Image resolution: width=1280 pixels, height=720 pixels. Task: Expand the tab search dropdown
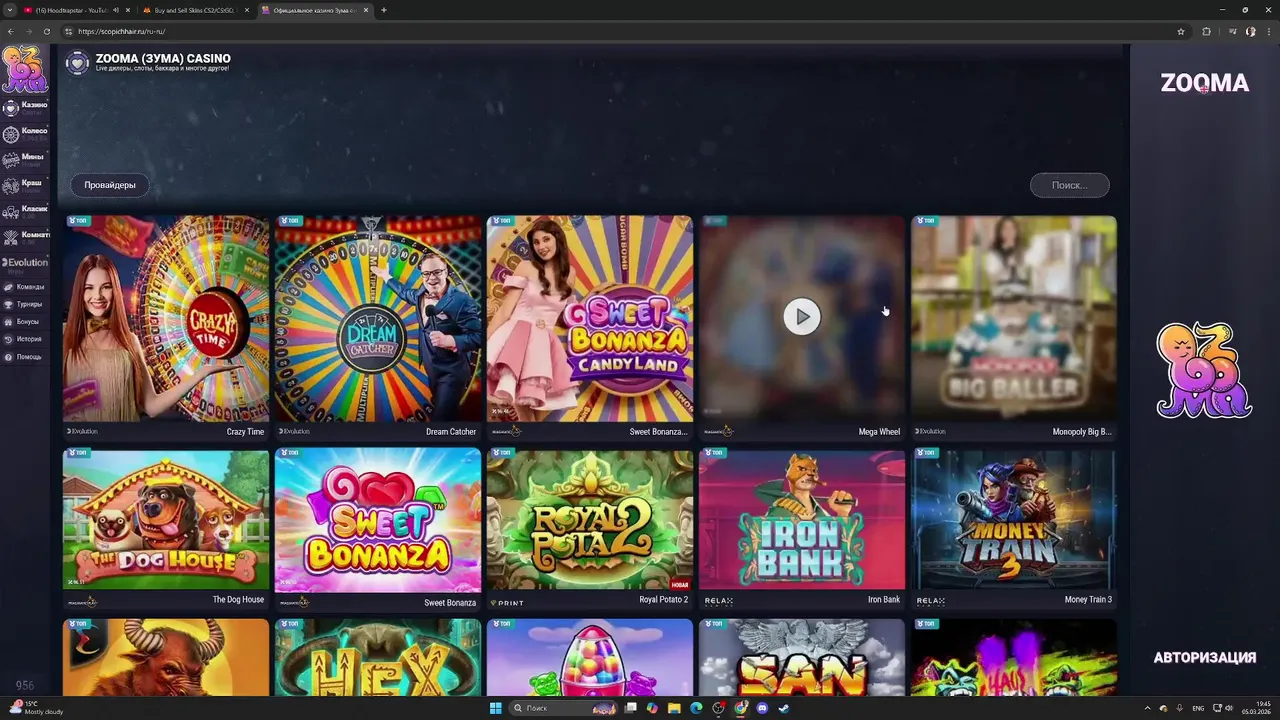coord(9,10)
